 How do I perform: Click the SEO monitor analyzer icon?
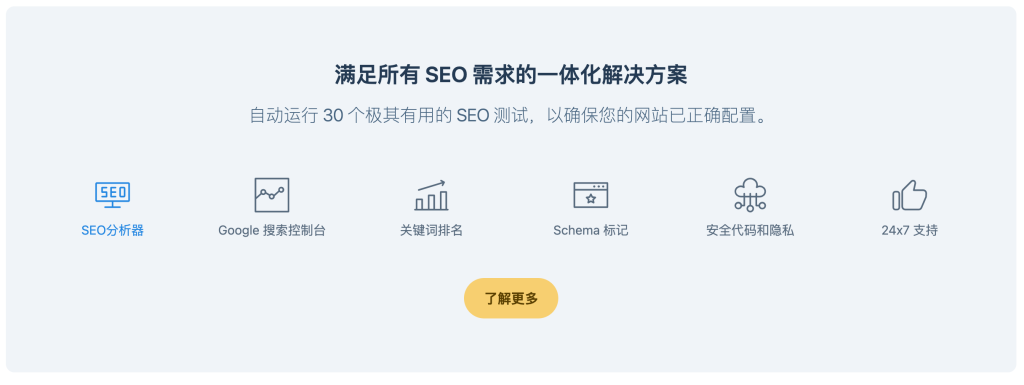112,194
